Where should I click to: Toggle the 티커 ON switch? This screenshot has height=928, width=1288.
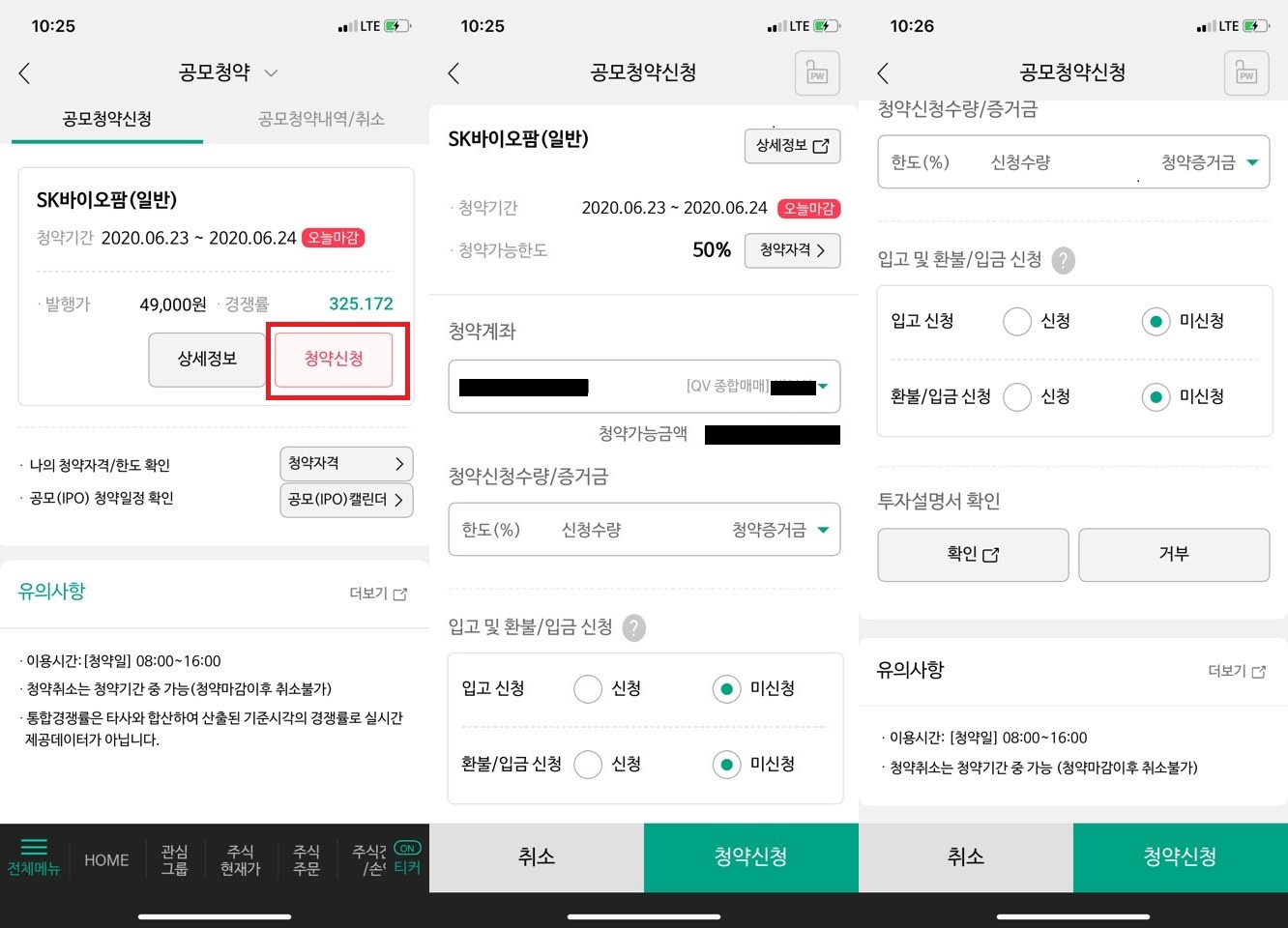[407, 858]
